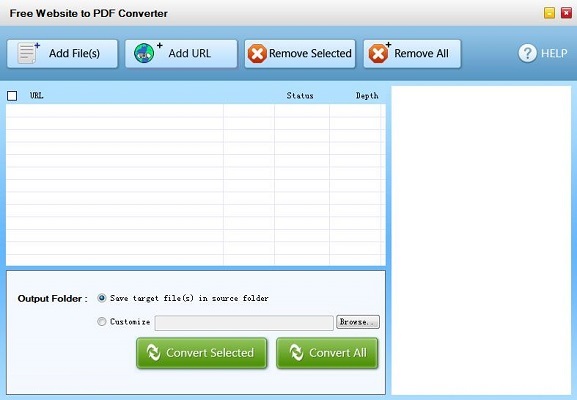This screenshot has width=577, height=400.
Task: Click the Status column header
Action: click(300, 96)
